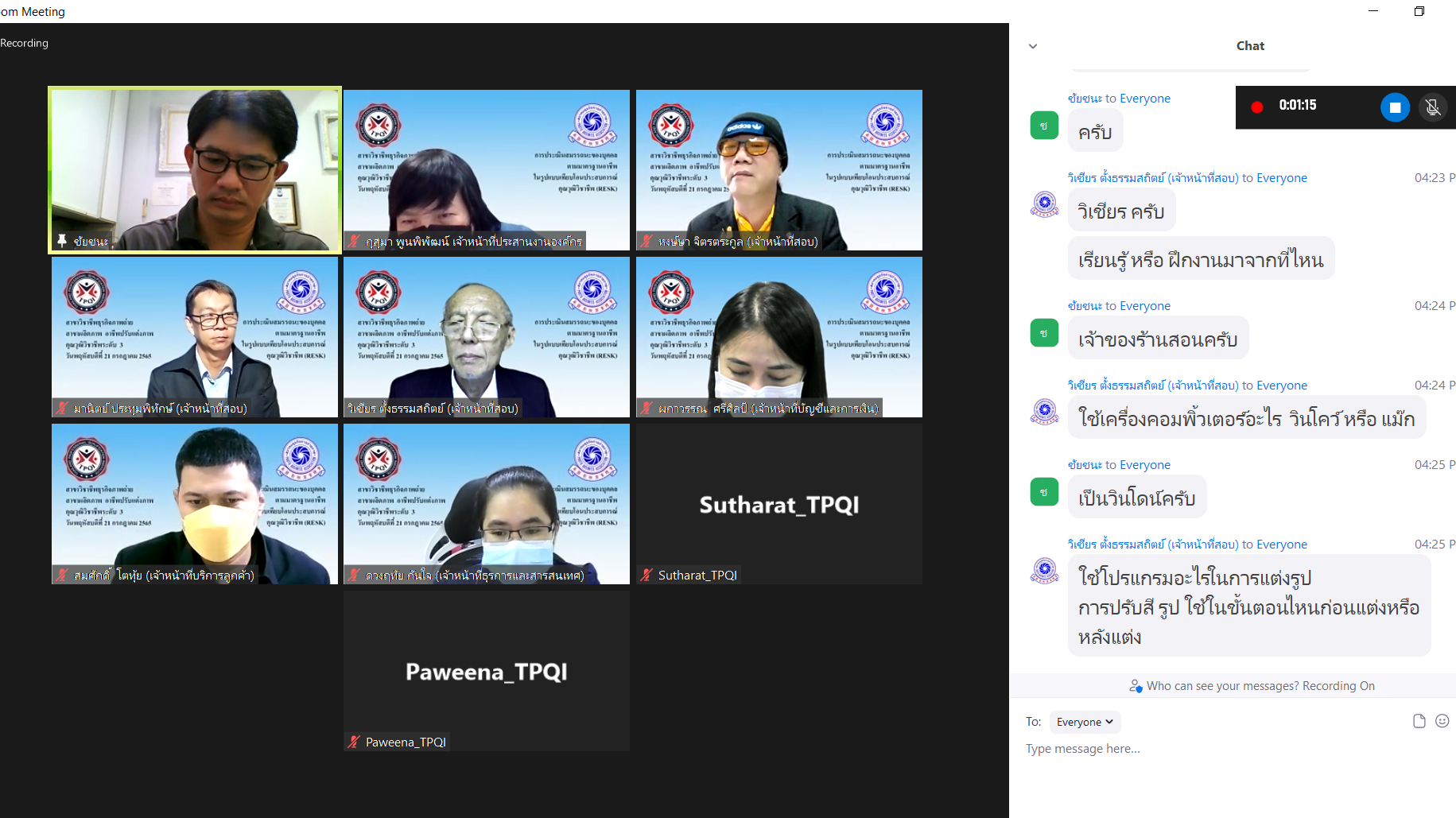Click in the Type message here field
This screenshot has width=1456, height=818.
point(1233,749)
